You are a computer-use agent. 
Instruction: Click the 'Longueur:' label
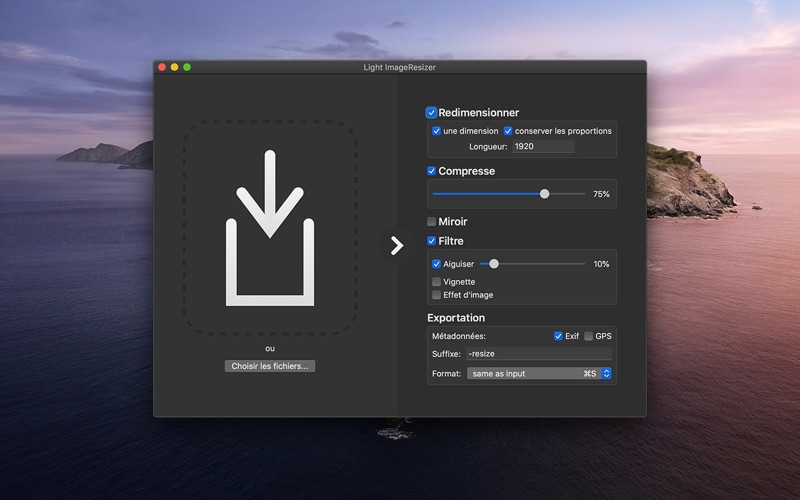click(488, 147)
